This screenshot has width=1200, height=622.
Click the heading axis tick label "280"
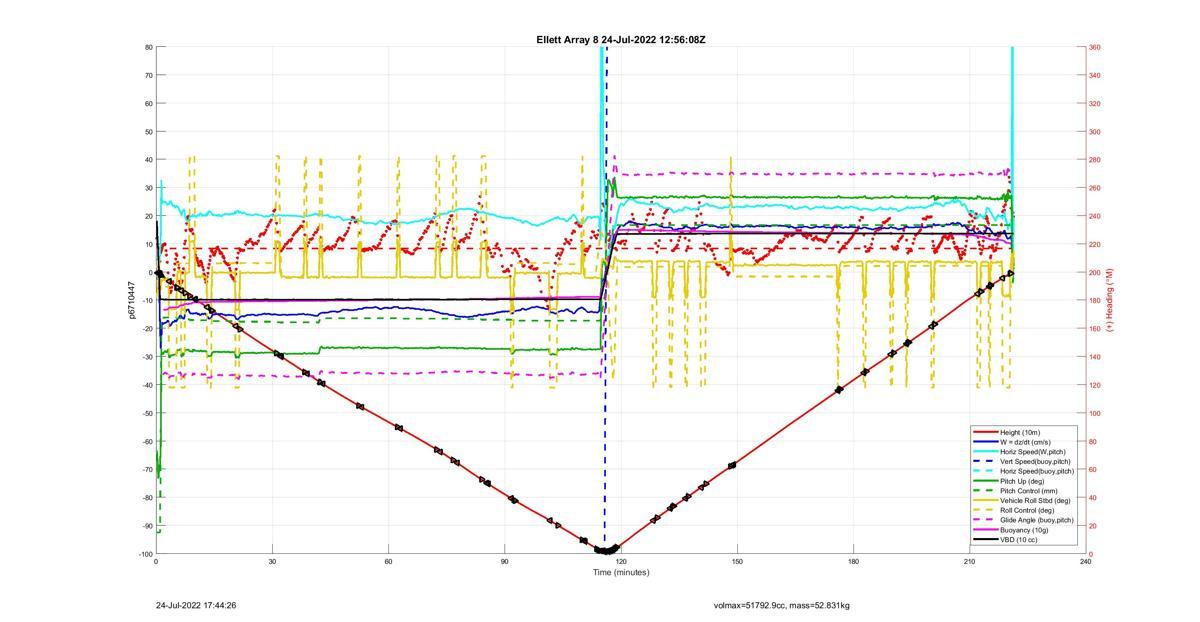click(x=1095, y=160)
